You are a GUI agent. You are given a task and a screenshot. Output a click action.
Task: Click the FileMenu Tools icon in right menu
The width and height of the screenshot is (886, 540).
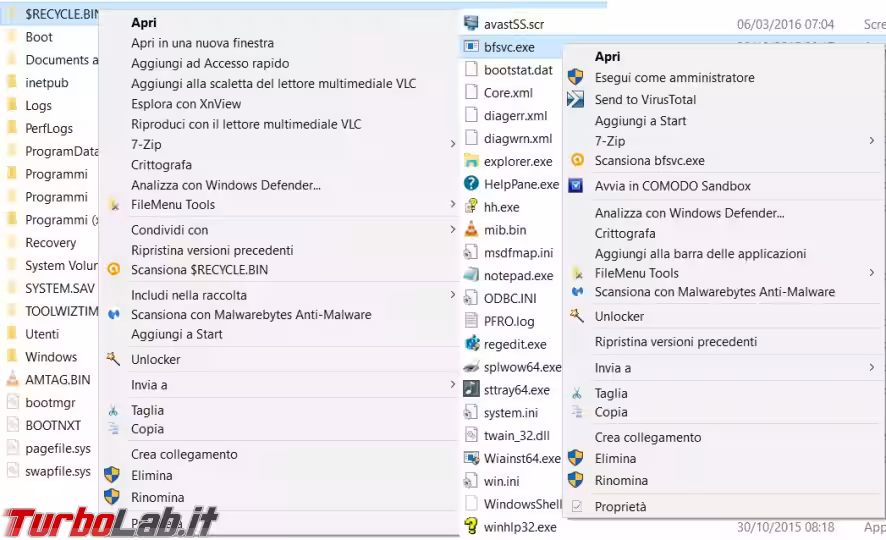[577, 273]
